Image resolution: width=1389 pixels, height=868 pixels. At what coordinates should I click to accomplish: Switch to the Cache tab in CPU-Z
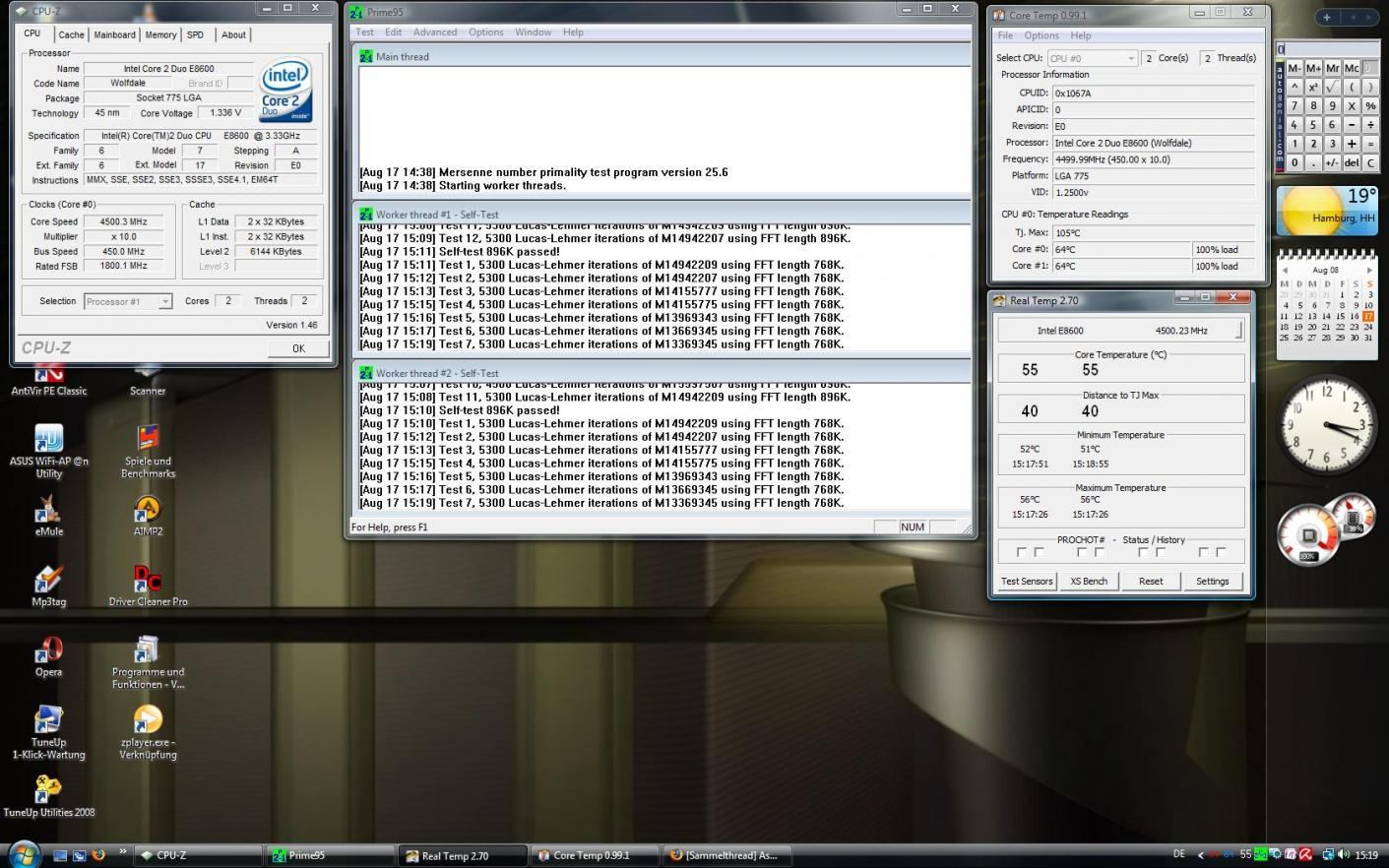pyautogui.click(x=71, y=34)
